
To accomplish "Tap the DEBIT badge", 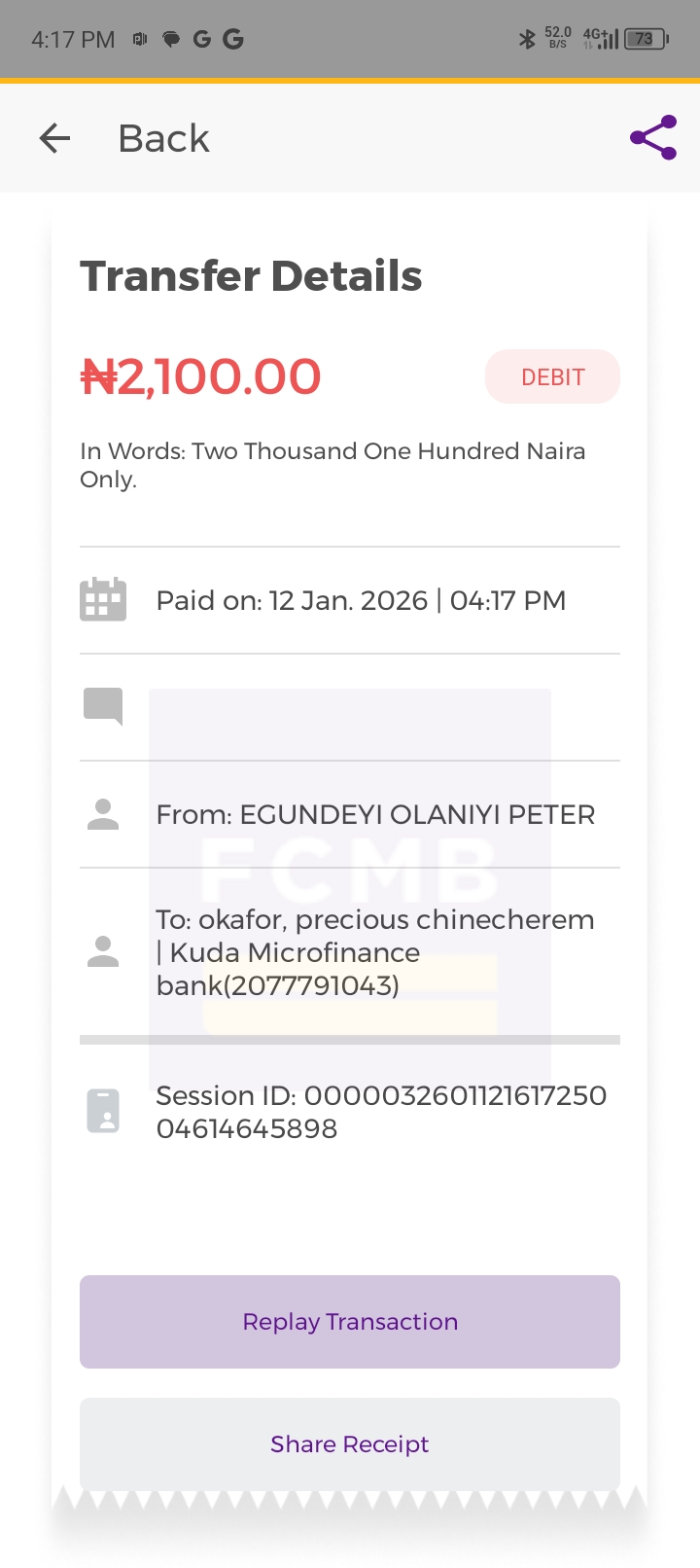I will [552, 376].
